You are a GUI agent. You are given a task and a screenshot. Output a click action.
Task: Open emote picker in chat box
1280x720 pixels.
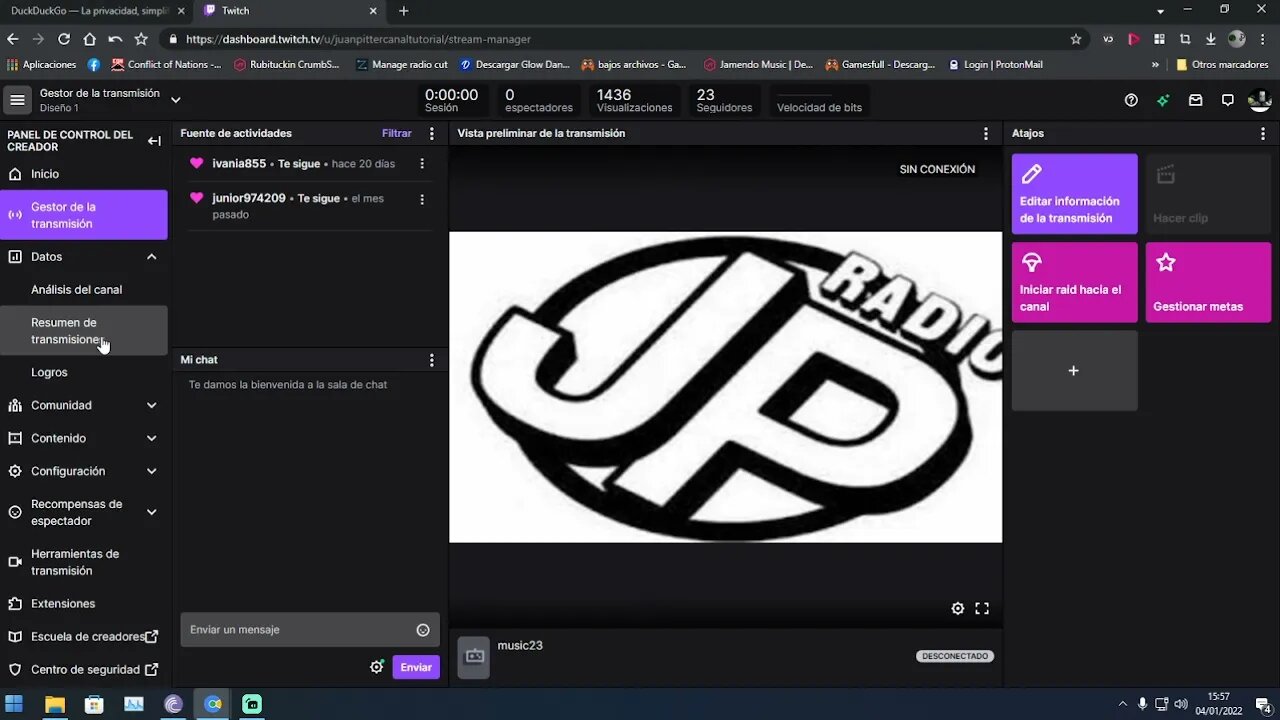(x=423, y=630)
